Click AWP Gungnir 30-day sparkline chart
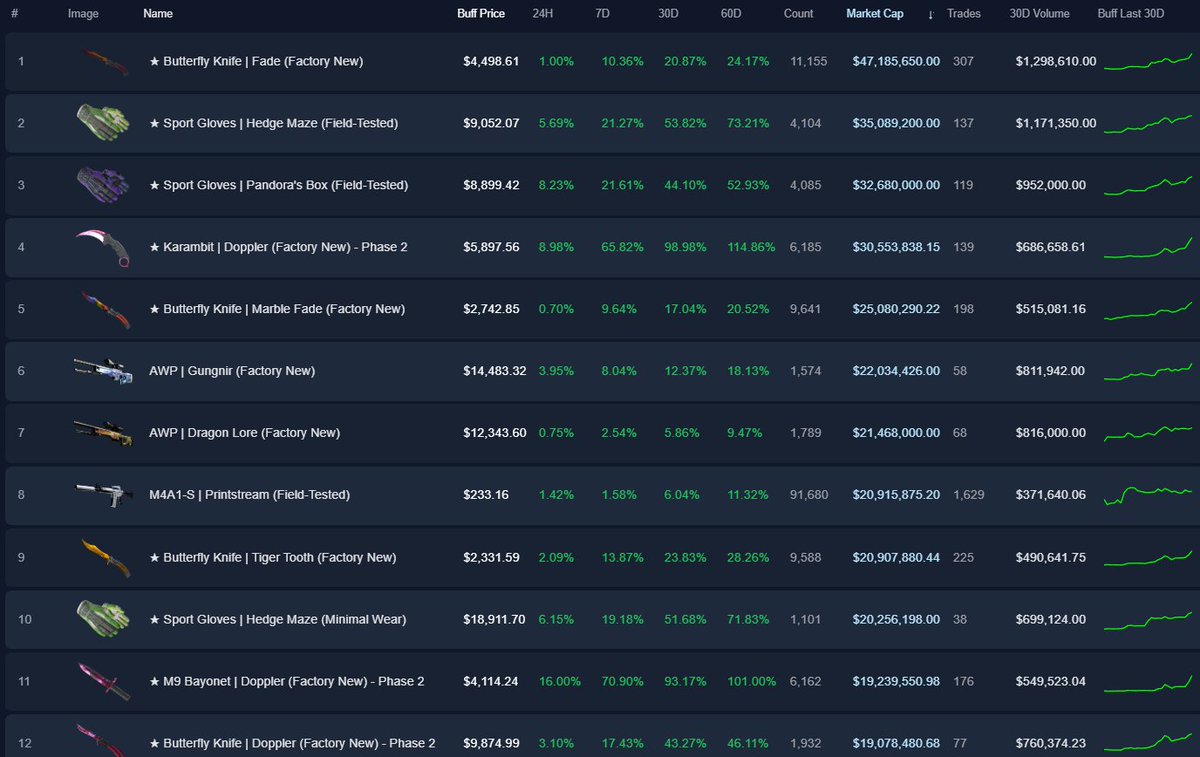Image resolution: width=1200 pixels, height=757 pixels. click(1148, 371)
